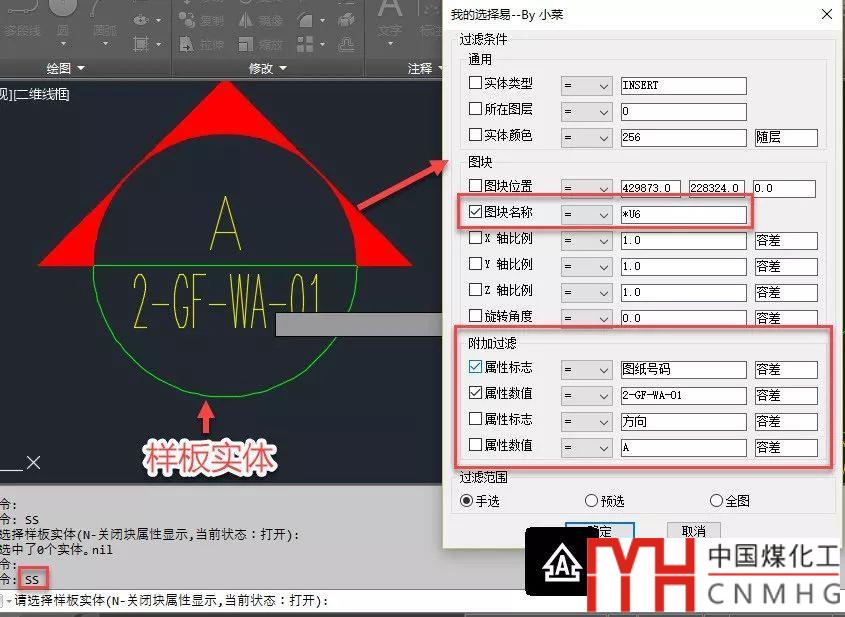The width and height of the screenshot is (845, 617).
Task: Open operator dropdown for X 轴比例
Action: (x=586, y=240)
